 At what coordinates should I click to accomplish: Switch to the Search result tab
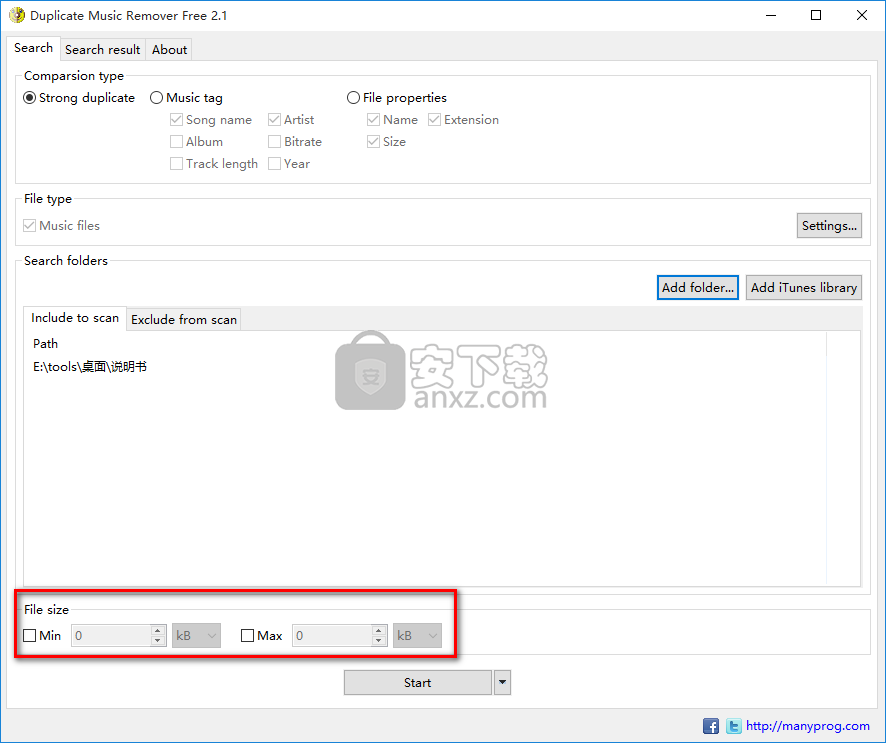[x=103, y=50]
